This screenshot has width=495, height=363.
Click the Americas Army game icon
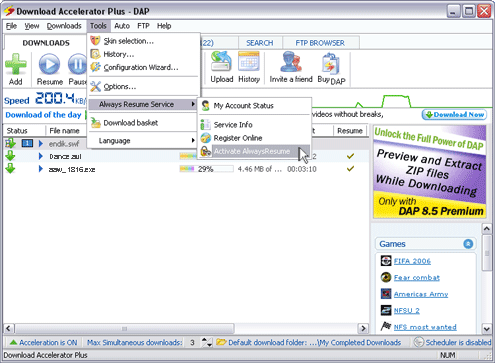[386, 294]
